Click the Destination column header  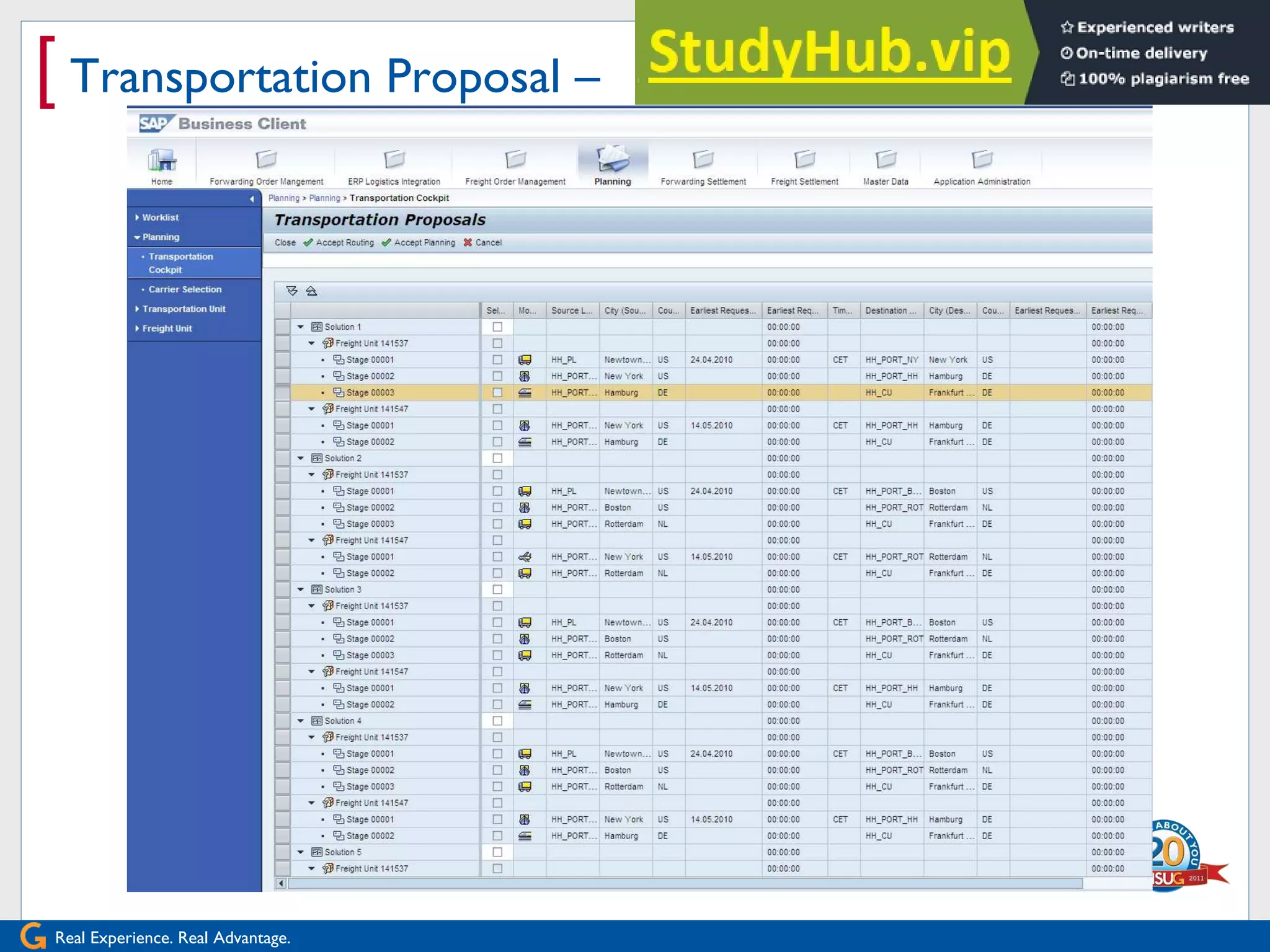[x=891, y=311]
